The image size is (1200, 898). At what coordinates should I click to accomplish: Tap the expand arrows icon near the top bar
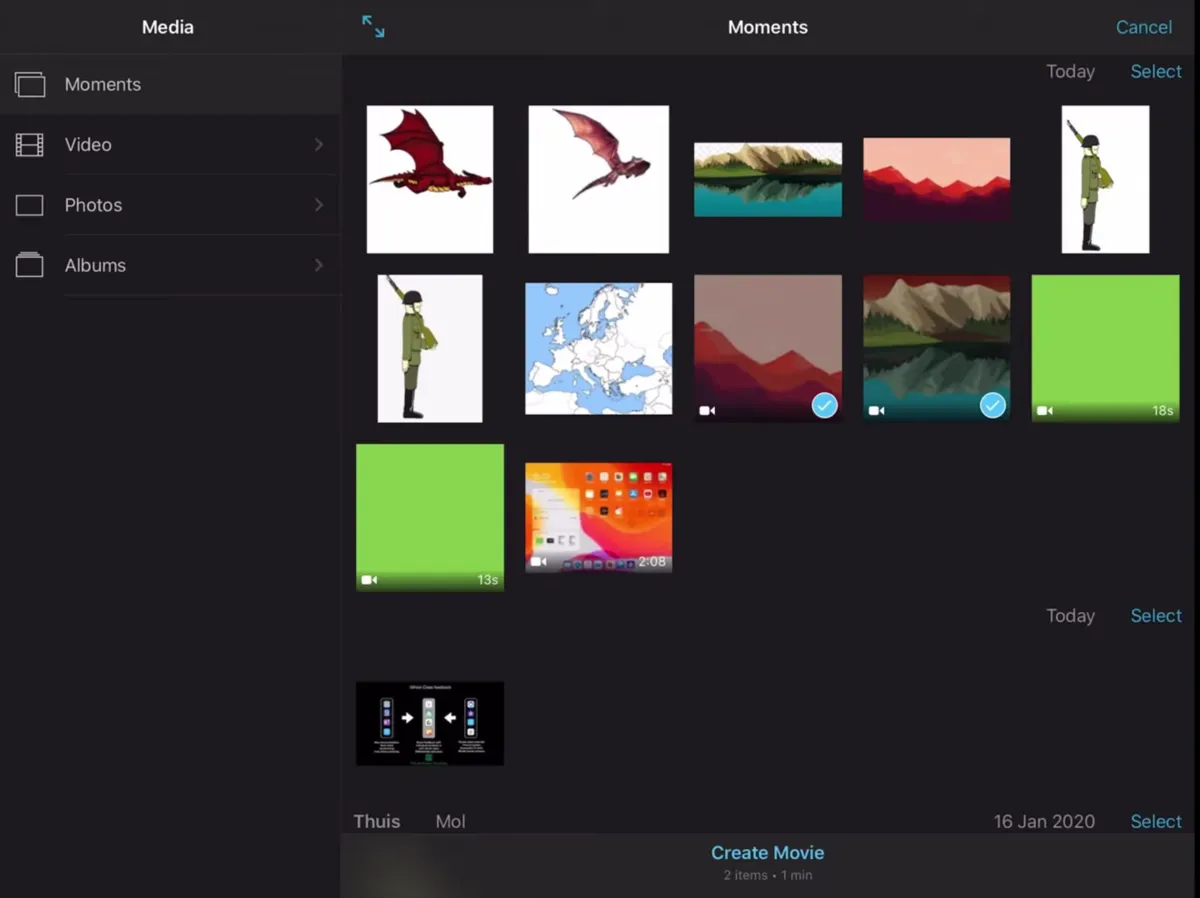tap(372, 27)
